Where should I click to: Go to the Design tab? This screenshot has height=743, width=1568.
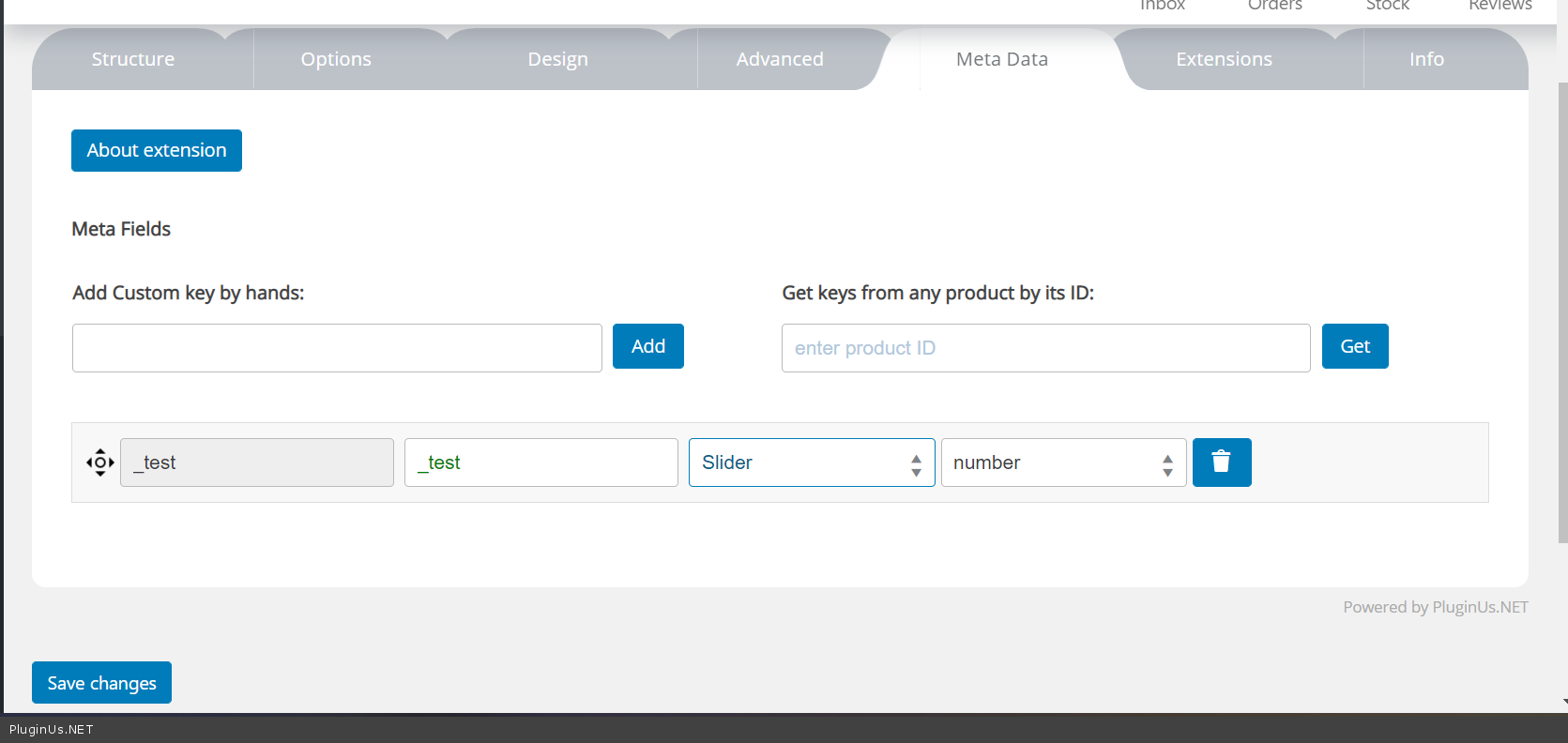pyautogui.click(x=557, y=59)
